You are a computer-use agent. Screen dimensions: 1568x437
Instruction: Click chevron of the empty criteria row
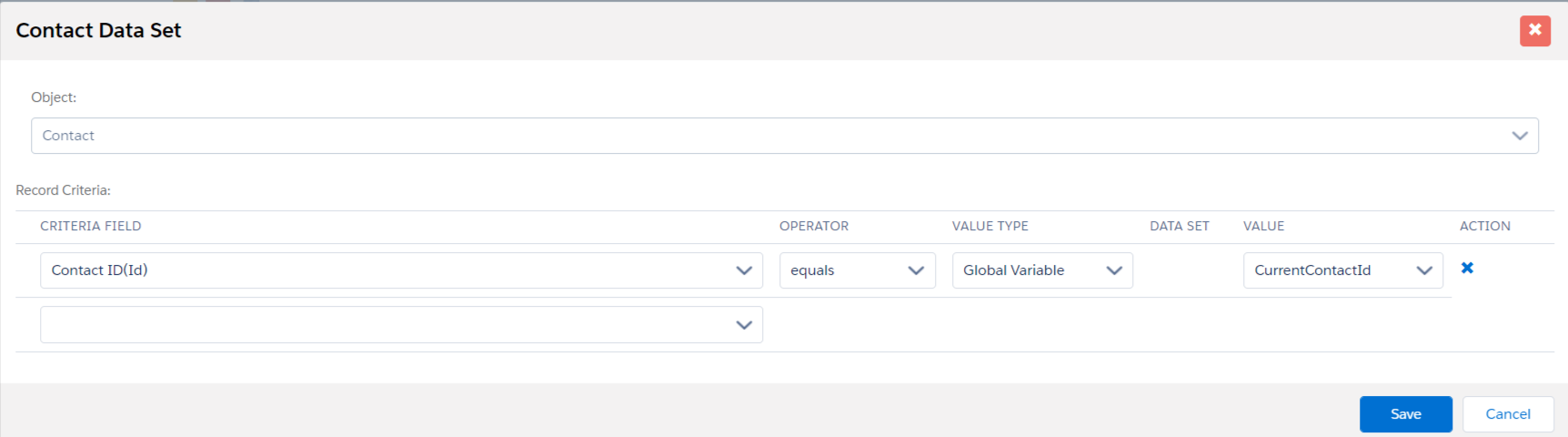(x=743, y=325)
